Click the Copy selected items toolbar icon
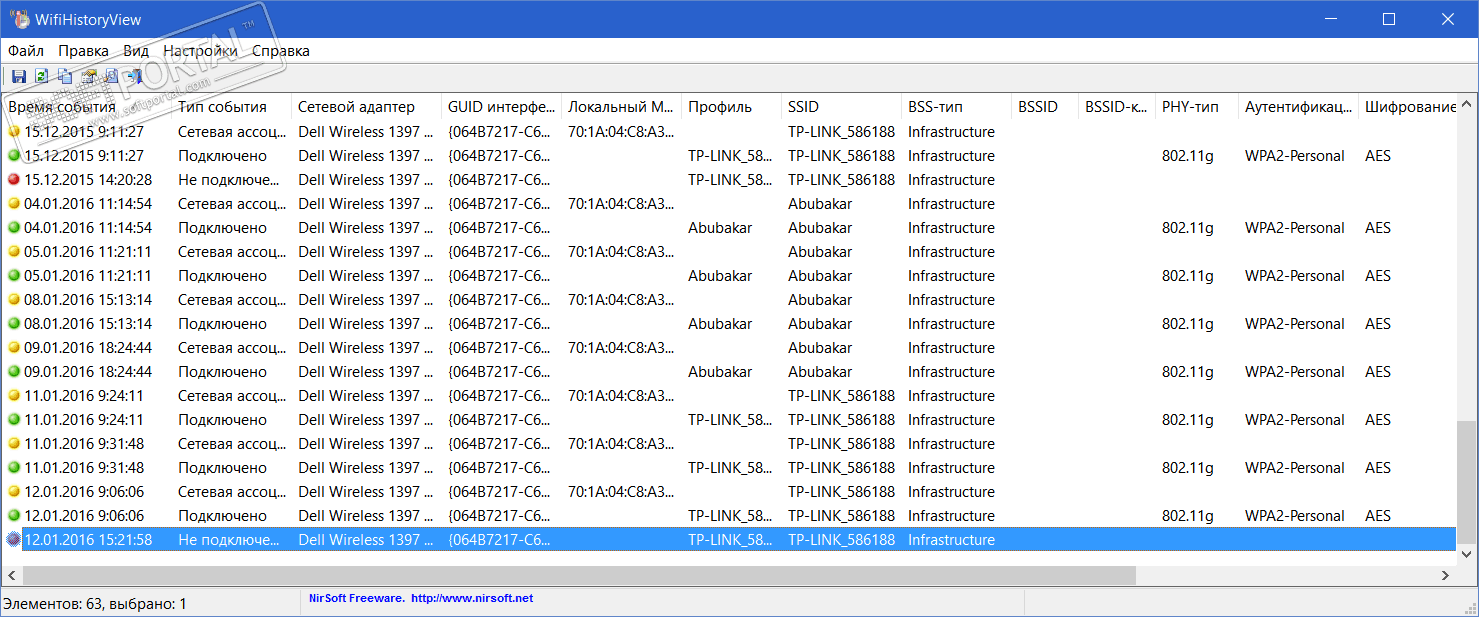 (x=65, y=76)
